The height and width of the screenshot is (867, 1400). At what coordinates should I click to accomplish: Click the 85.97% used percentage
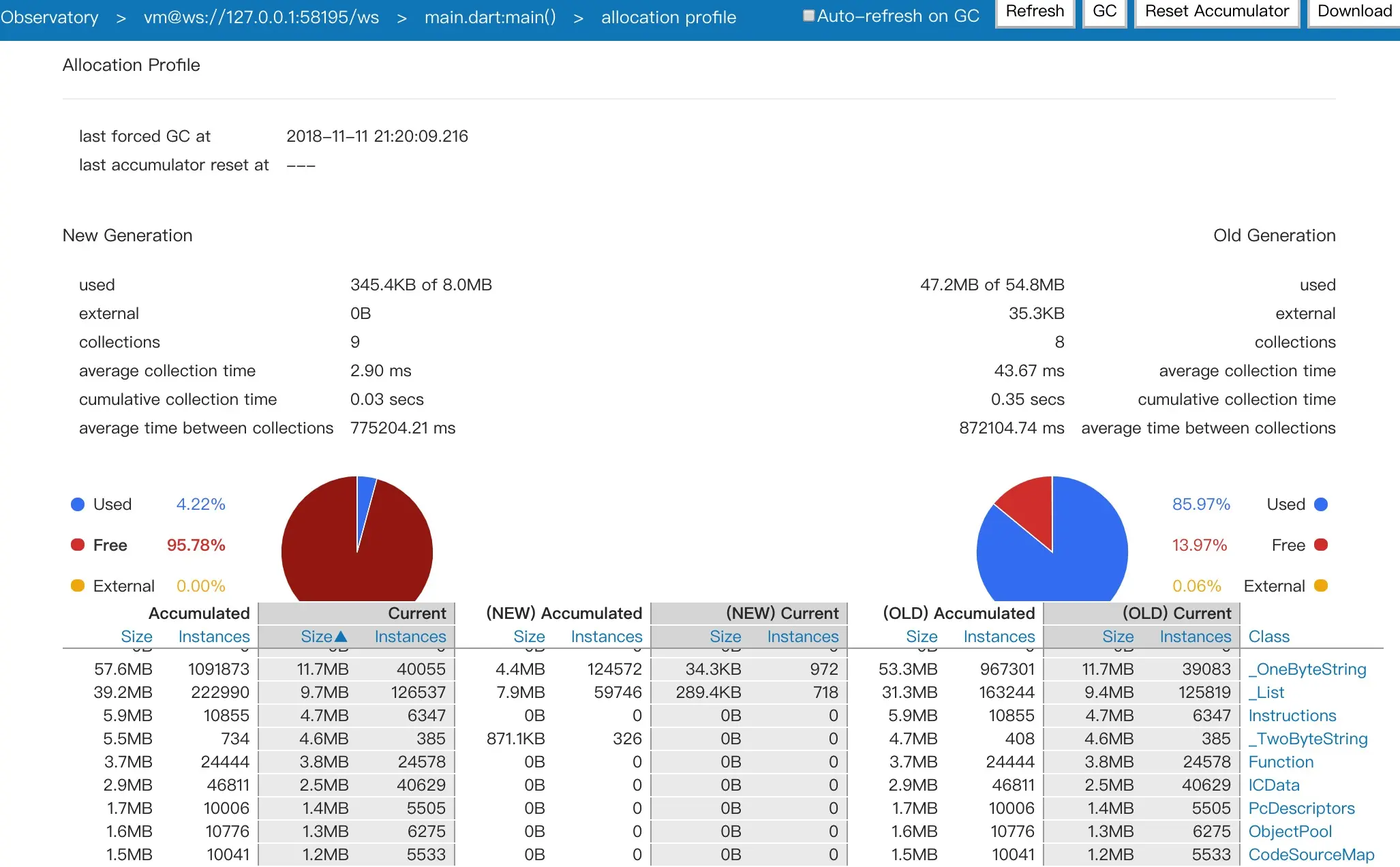pyautogui.click(x=1201, y=504)
